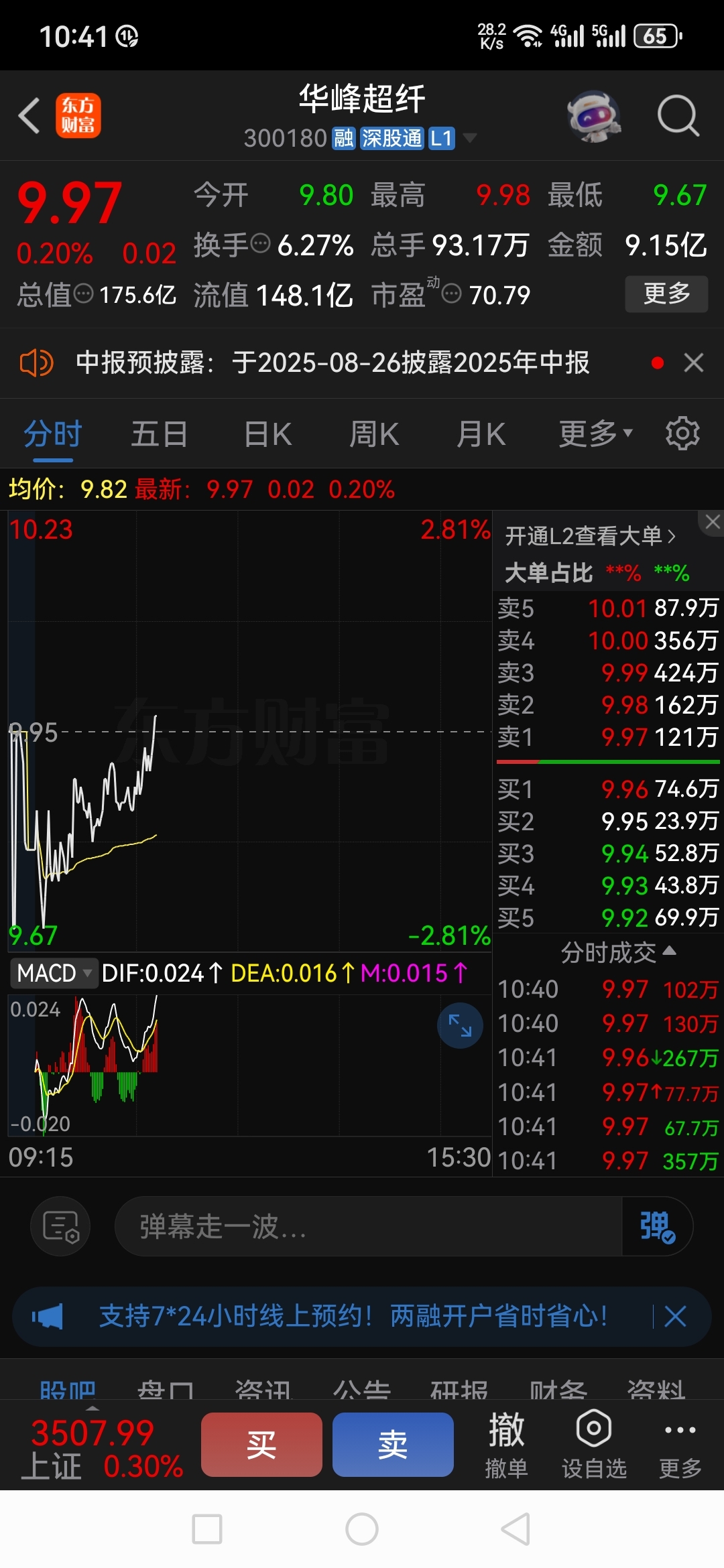
Task: Open the Eastmoney orange logo icon
Action: (x=78, y=115)
